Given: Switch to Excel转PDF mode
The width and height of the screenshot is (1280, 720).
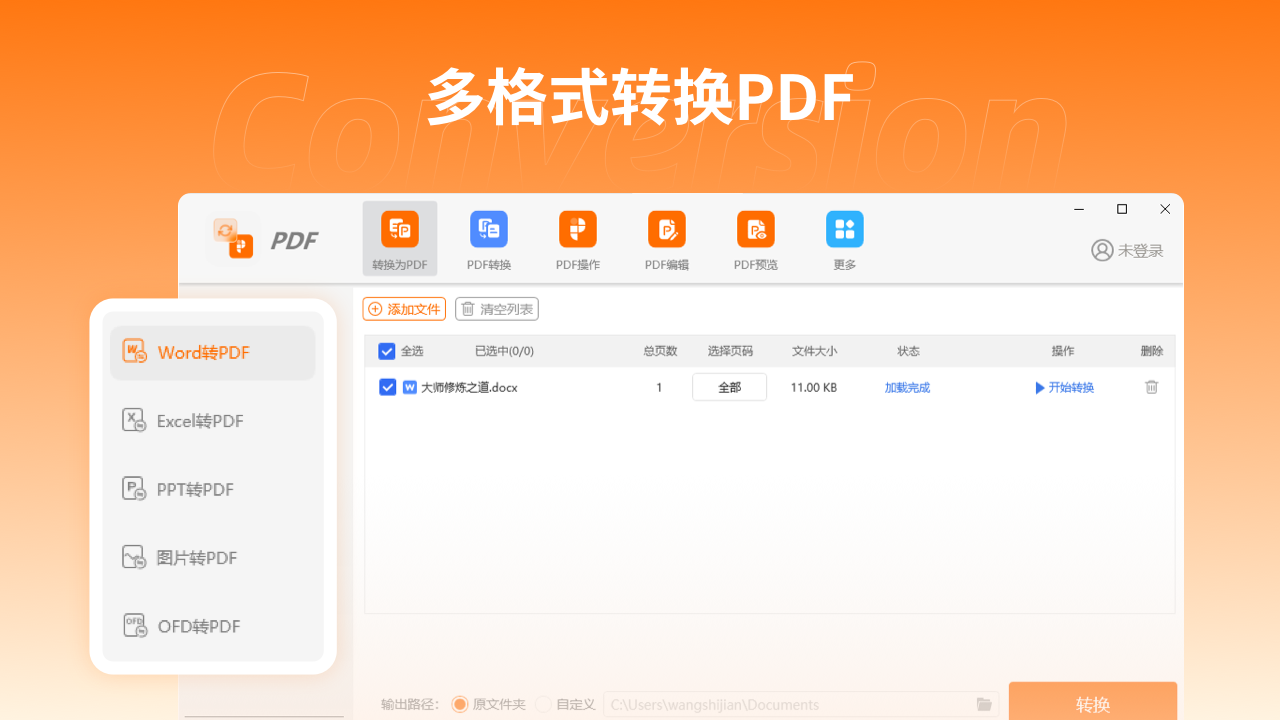Looking at the screenshot, I should coord(200,420).
